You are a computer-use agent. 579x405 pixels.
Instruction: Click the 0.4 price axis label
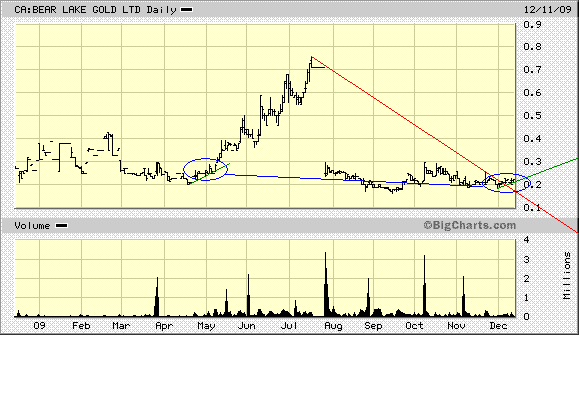(x=532, y=138)
